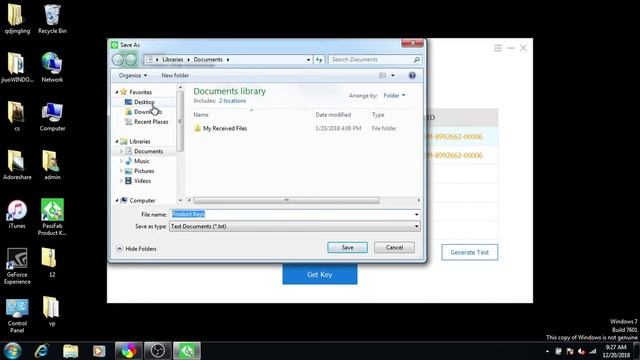
Task: Open the iTunes desktop icon
Action: click(17, 214)
